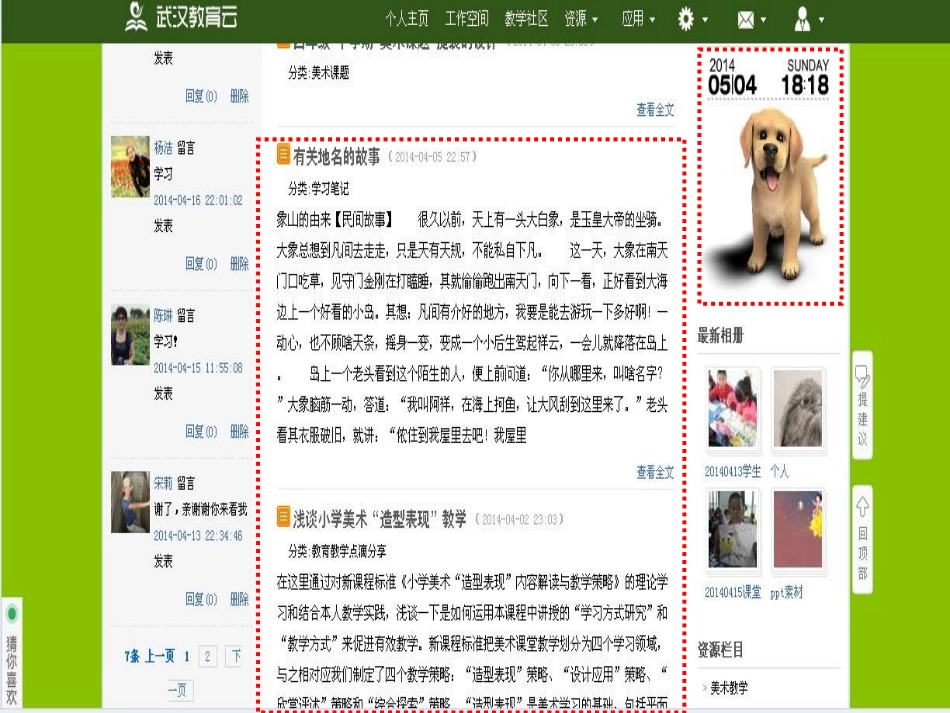Open the 20140415课堂 album thumbnail

[x=732, y=529]
